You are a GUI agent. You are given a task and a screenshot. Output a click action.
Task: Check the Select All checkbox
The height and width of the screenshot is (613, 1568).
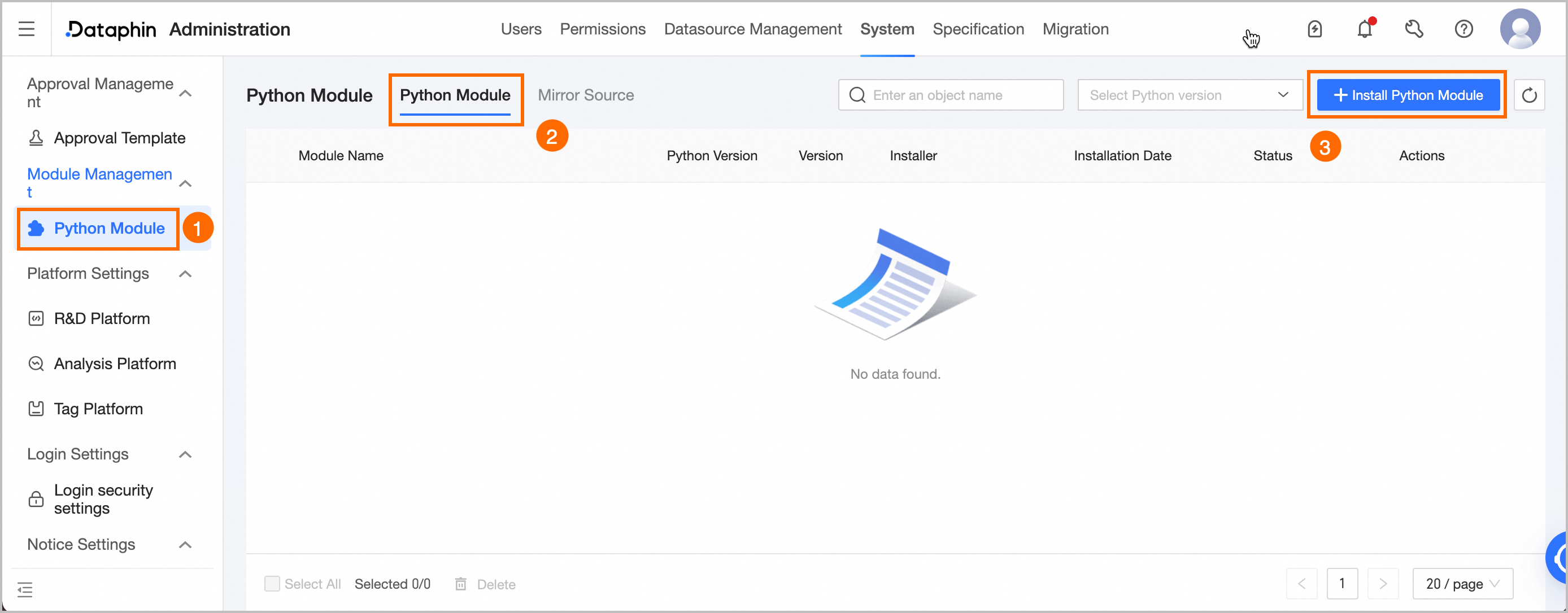click(272, 583)
